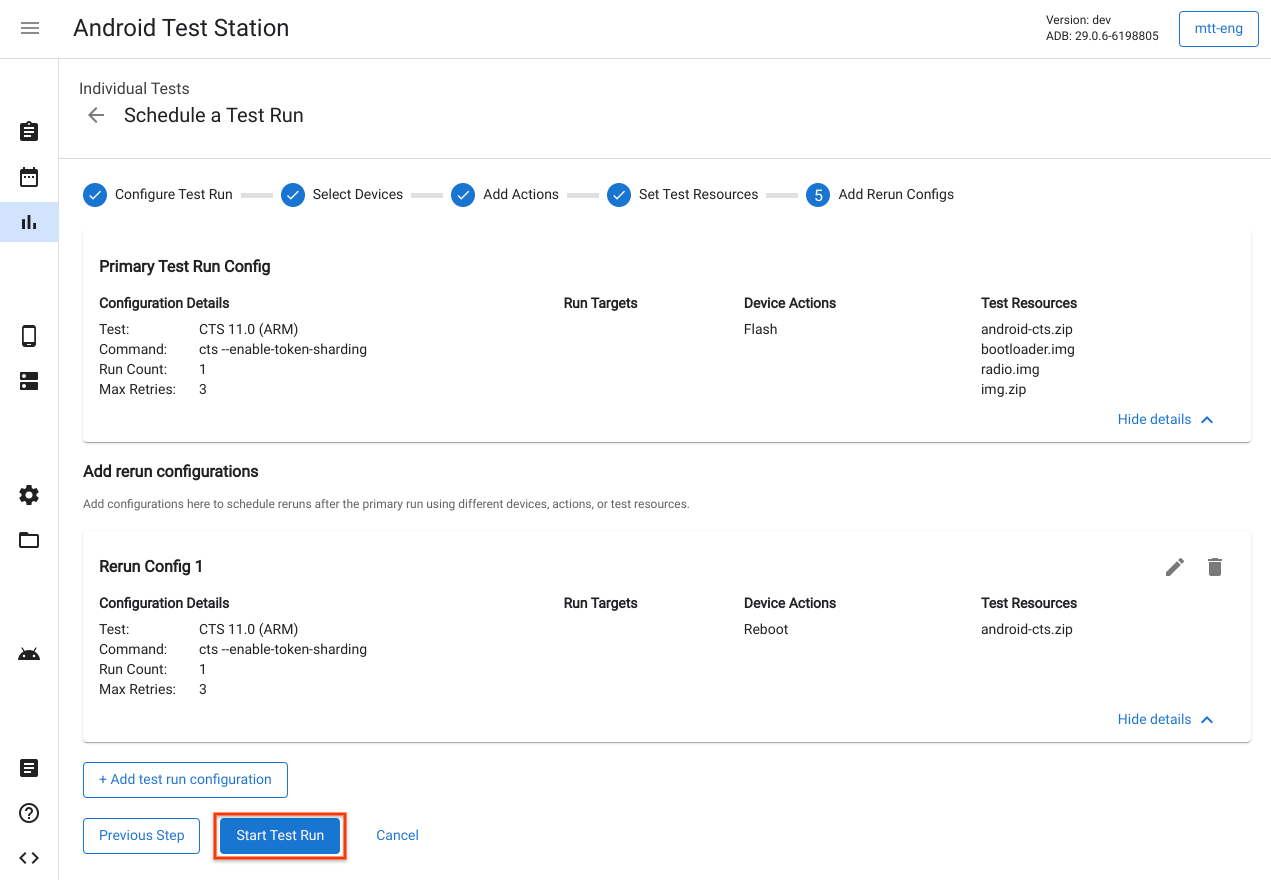Viewport: 1271px width, 881px height.
Task: Switch to the Set Test Resources step
Action: (684, 195)
